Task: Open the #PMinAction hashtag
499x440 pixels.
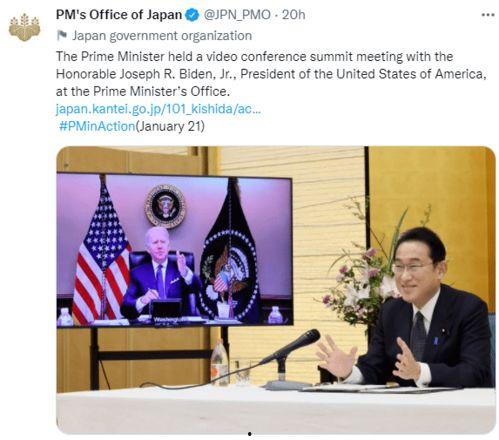Action: 97,126
